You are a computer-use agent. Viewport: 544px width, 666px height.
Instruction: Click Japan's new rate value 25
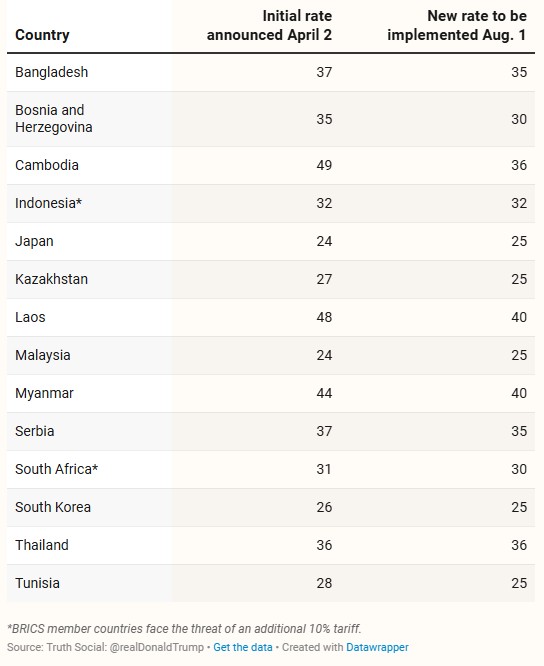pos(519,241)
